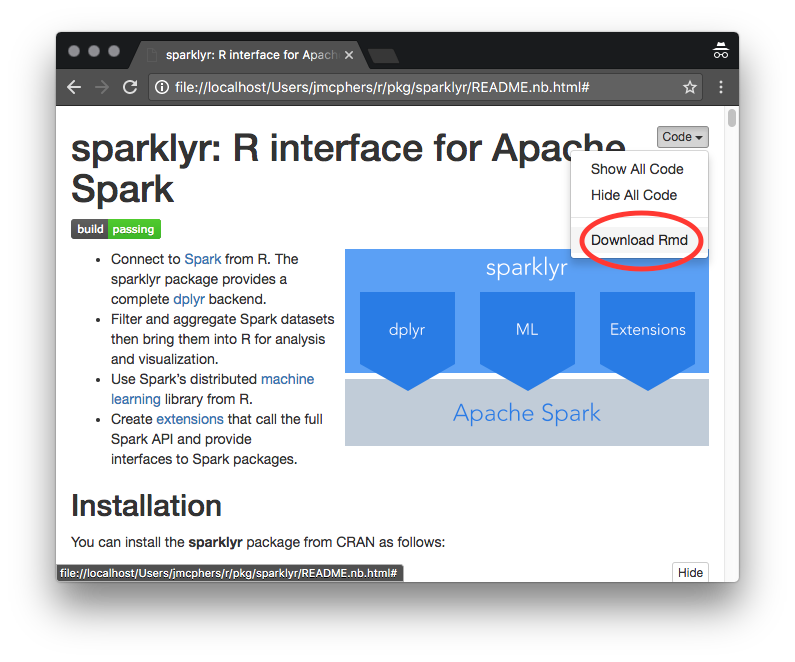The image size is (795, 662).
Task: Choose Download Rmd option
Action: (639, 240)
